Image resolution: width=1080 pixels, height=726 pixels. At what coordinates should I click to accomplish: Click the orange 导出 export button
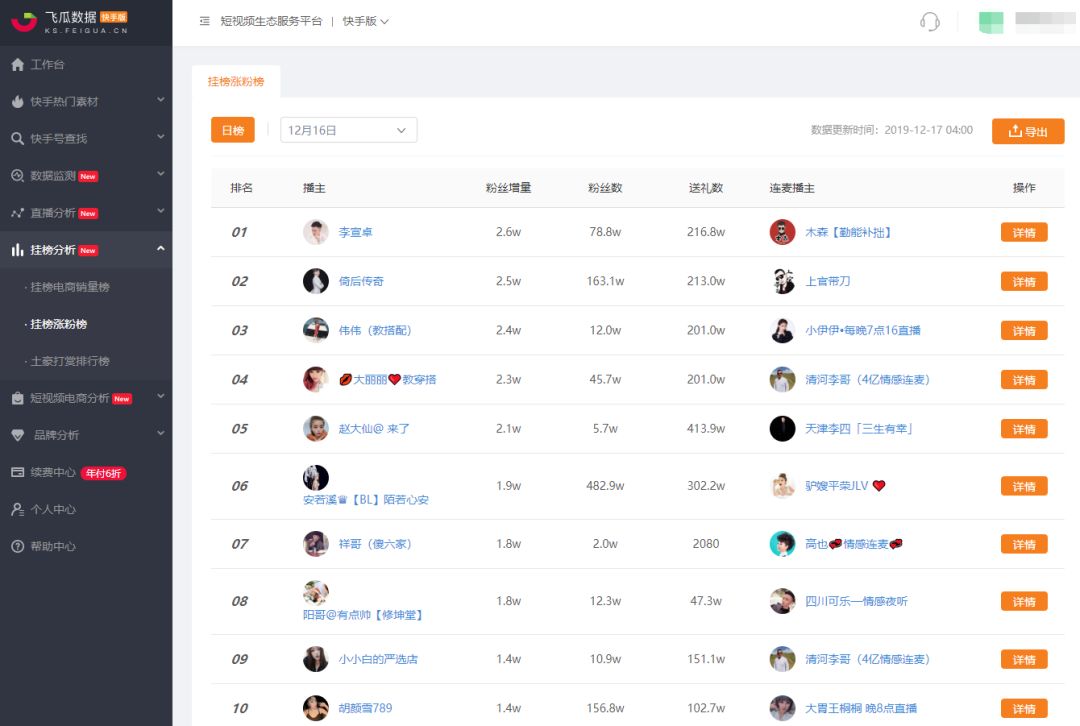(1028, 131)
